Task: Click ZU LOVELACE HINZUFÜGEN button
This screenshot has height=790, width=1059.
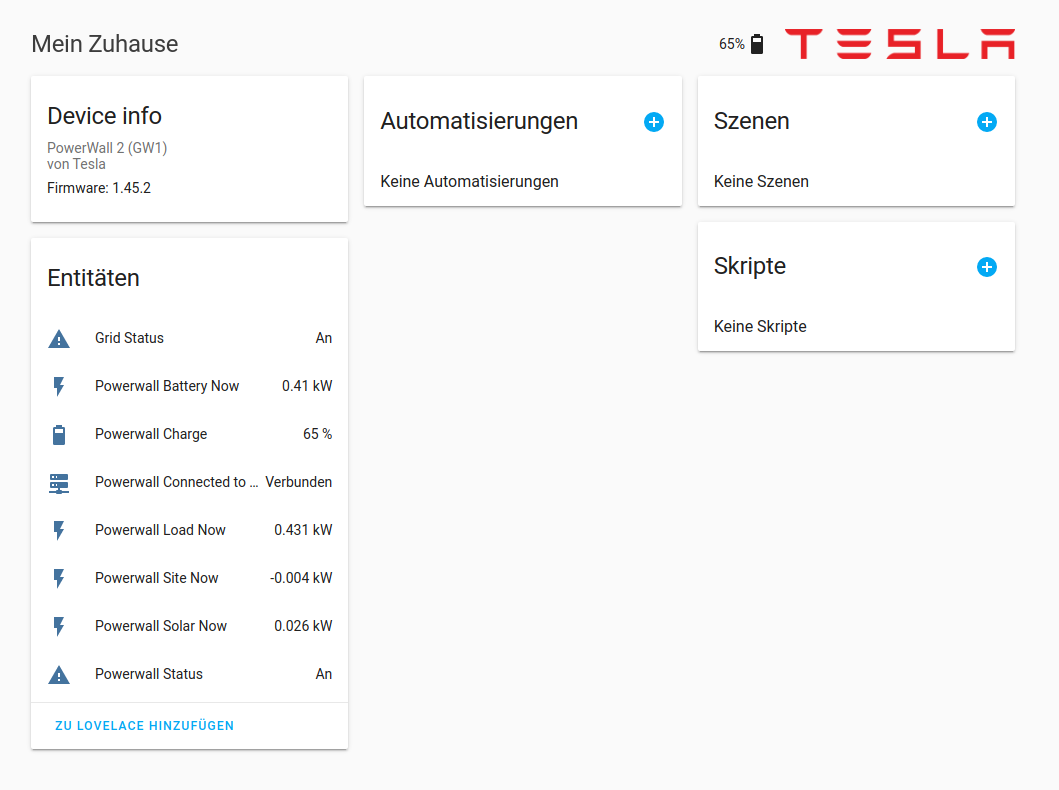Action: click(145, 726)
